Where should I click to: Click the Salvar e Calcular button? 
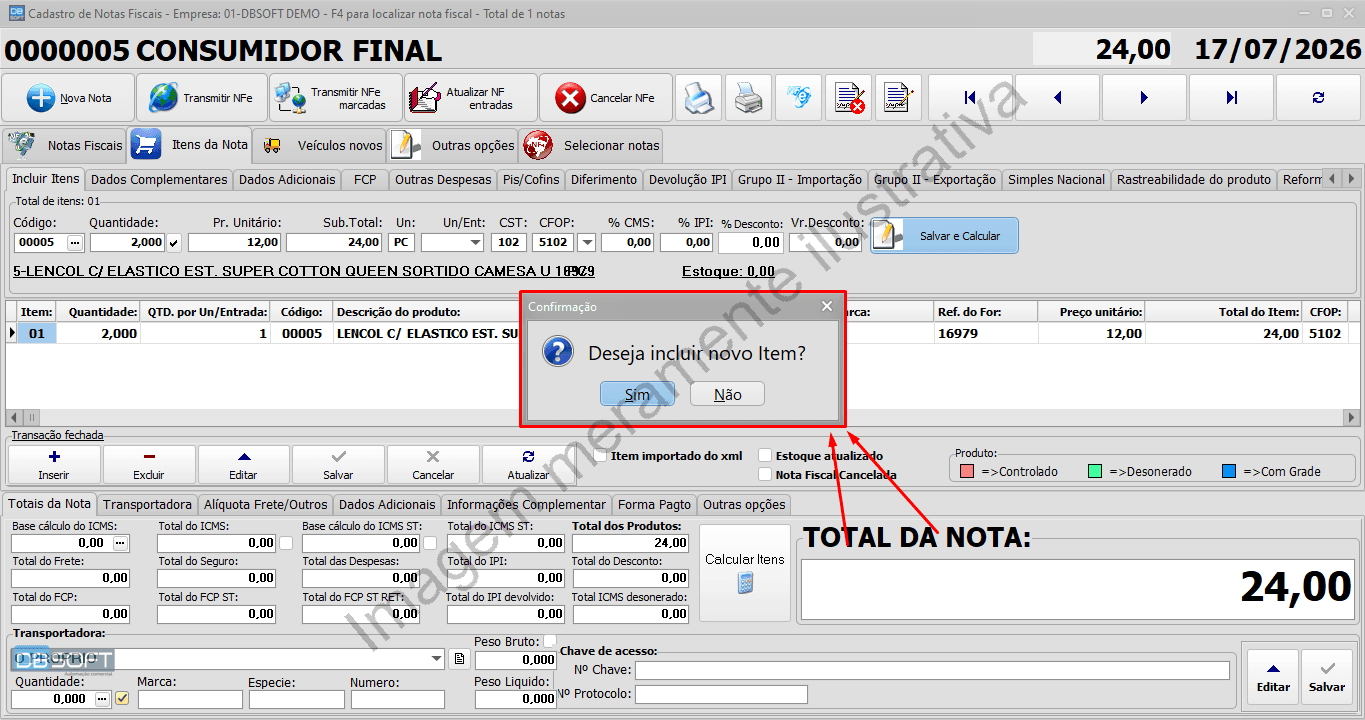pyautogui.click(x=944, y=236)
